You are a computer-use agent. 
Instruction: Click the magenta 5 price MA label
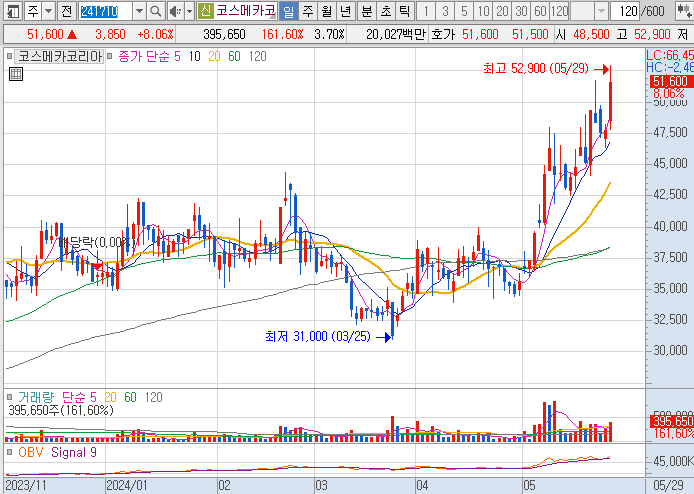tap(177, 56)
